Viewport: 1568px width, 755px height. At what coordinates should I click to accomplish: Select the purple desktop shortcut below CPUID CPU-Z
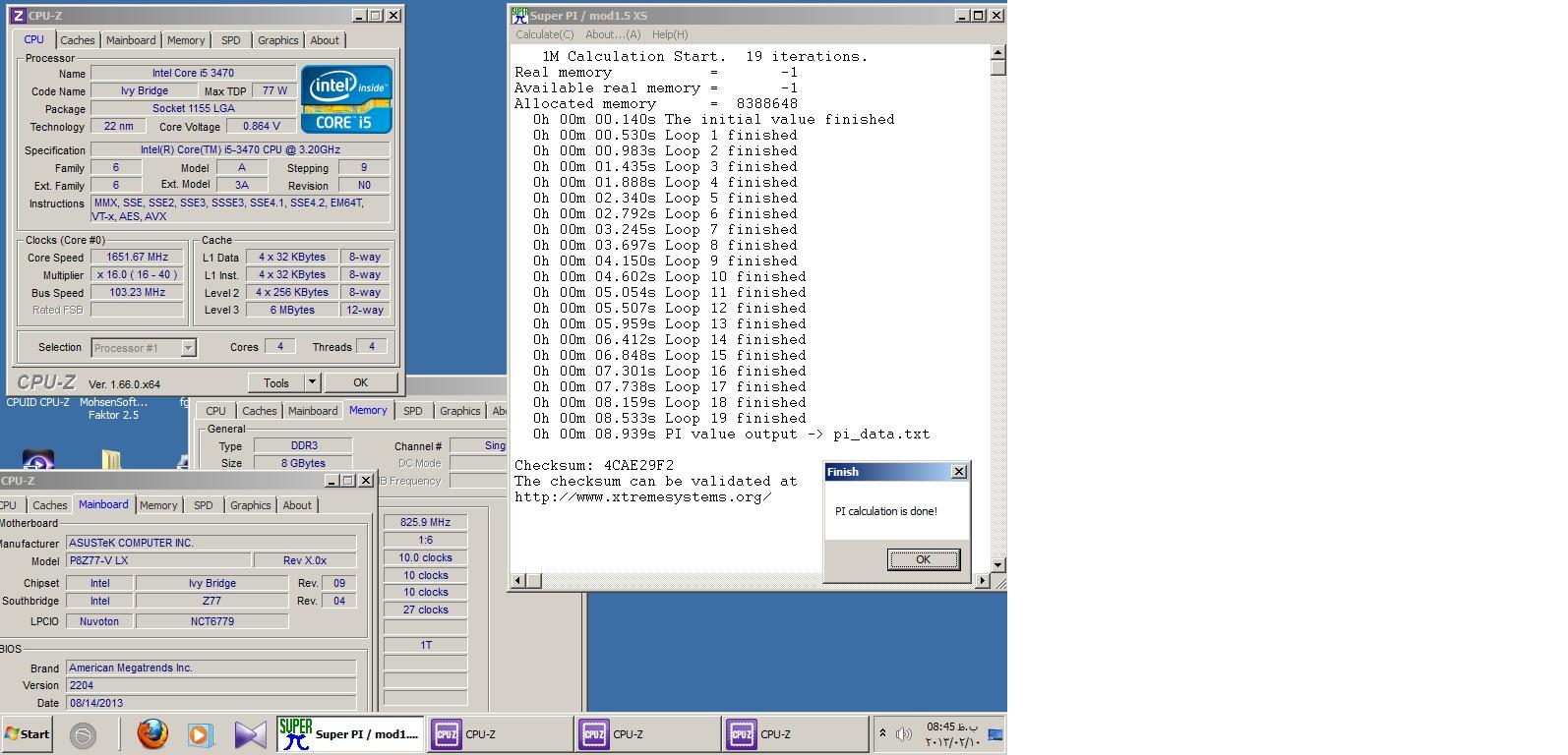pyautogui.click(x=37, y=460)
